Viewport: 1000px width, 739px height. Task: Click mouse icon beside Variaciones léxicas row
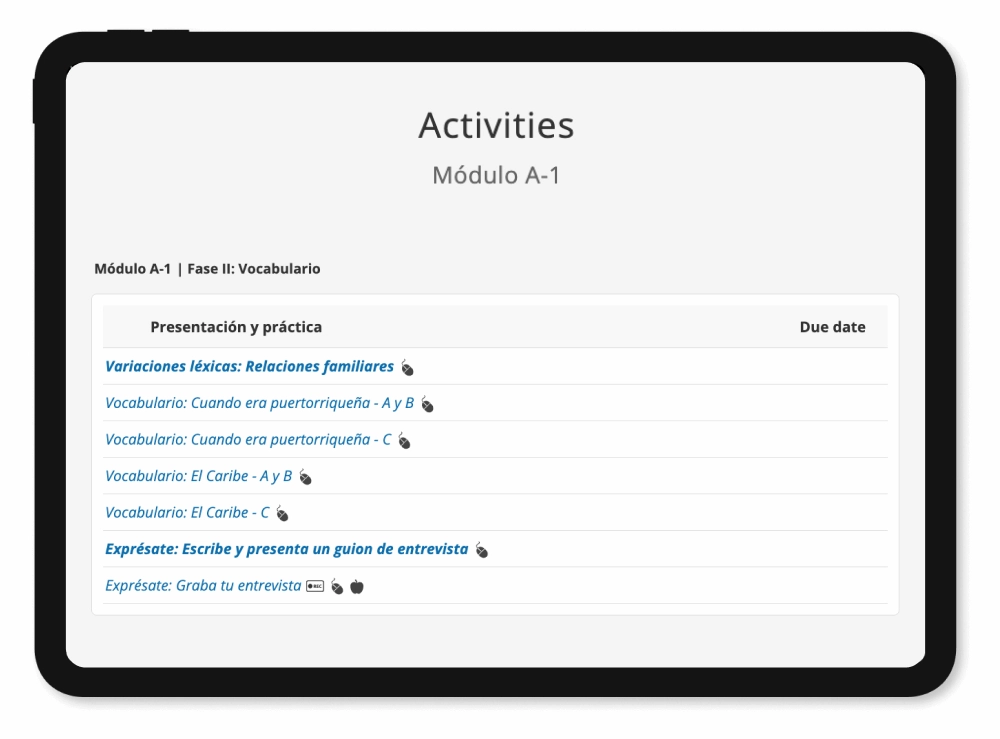[x=408, y=368]
